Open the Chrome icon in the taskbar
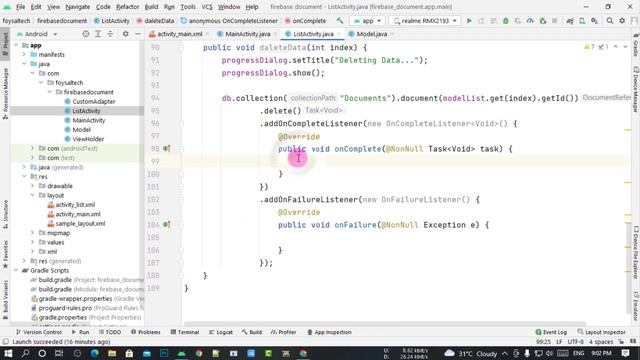The image size is (640, 360). [x=199, y=353]
